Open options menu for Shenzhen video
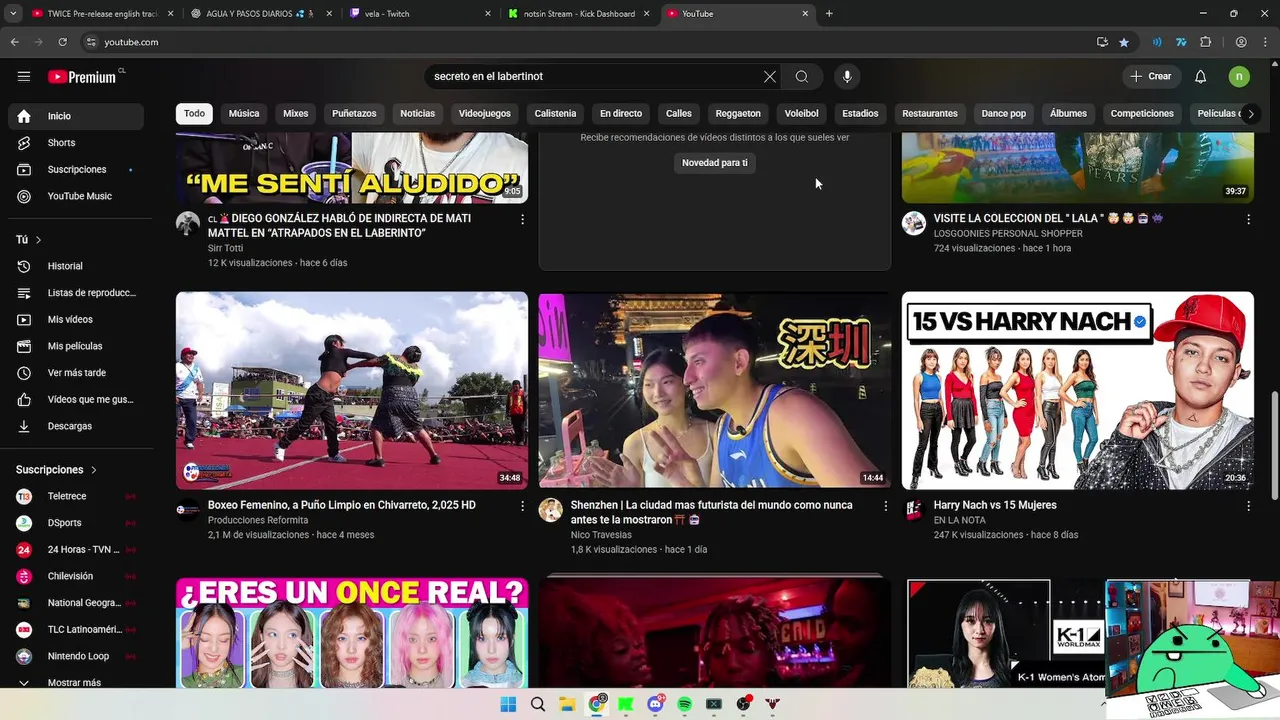The height and width of the screenshot is (720, 1280). point(885,506)
